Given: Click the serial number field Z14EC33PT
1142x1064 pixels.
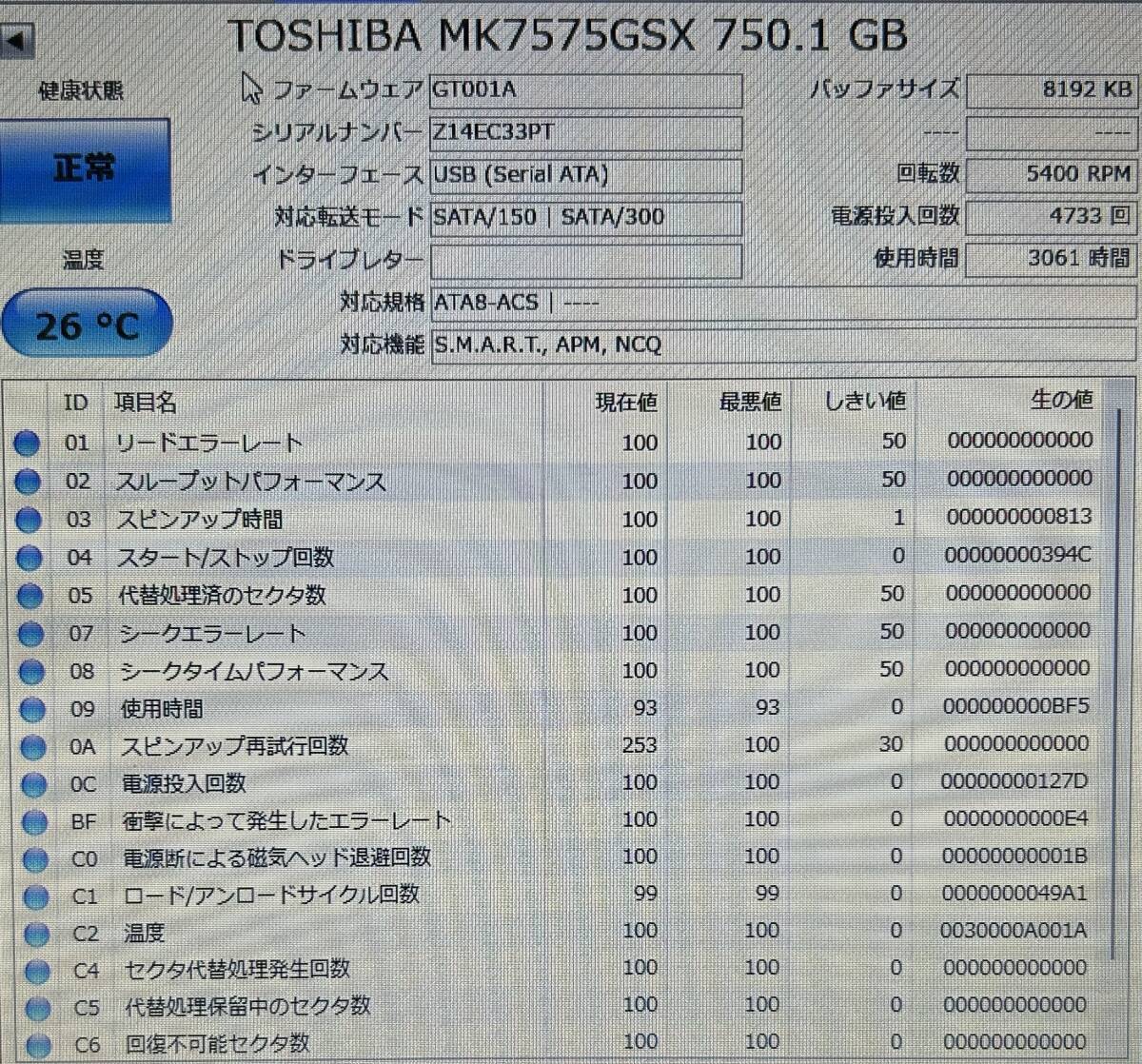Looking at the screenshot, I should click(x=585, y=133).
